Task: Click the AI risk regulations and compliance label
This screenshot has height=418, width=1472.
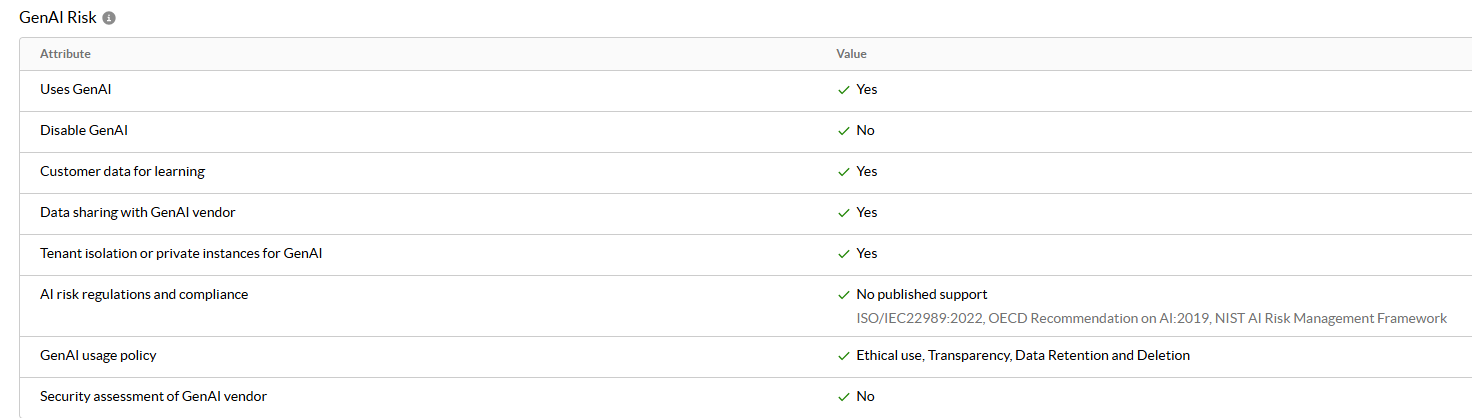Action: [x=144, y=295]
